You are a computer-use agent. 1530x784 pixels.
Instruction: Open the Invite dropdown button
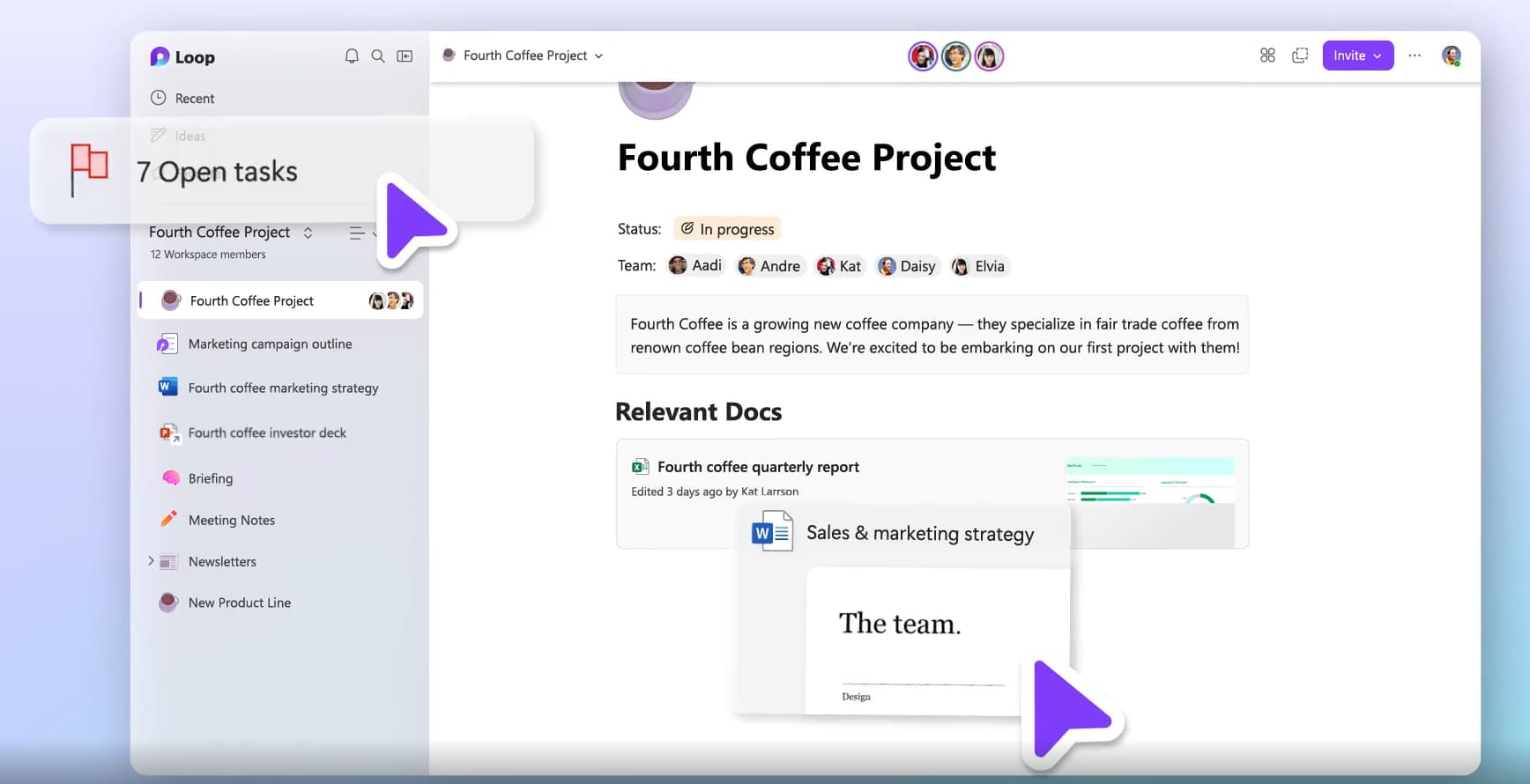tap(1357, 55)
